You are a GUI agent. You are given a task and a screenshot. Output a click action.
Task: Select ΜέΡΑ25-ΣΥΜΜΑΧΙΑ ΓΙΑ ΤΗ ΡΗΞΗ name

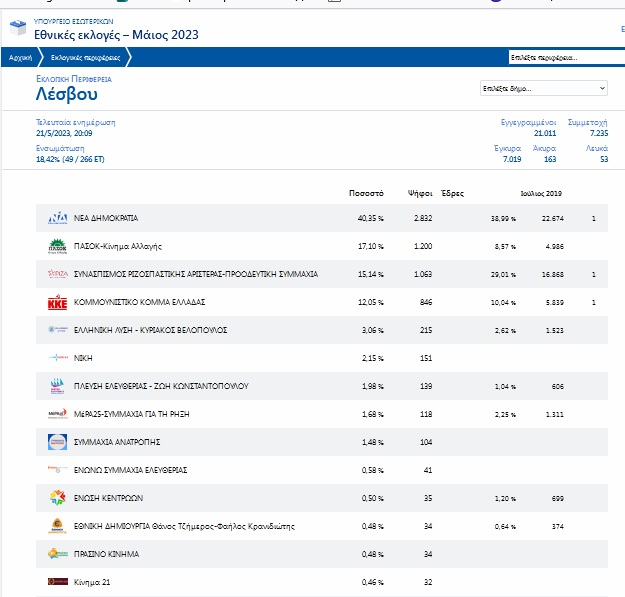tap(132, 414)
